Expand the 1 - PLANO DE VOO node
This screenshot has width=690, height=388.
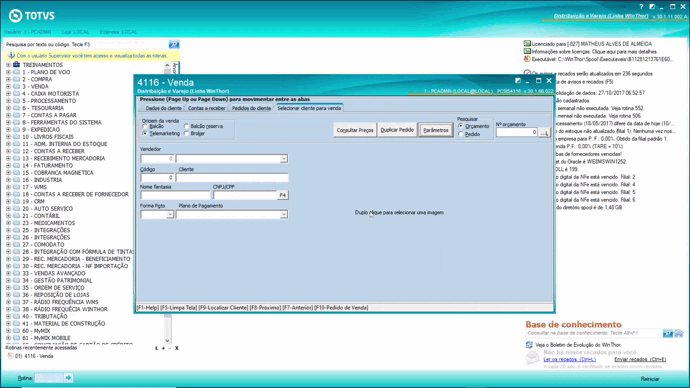(x=8, y=72)
